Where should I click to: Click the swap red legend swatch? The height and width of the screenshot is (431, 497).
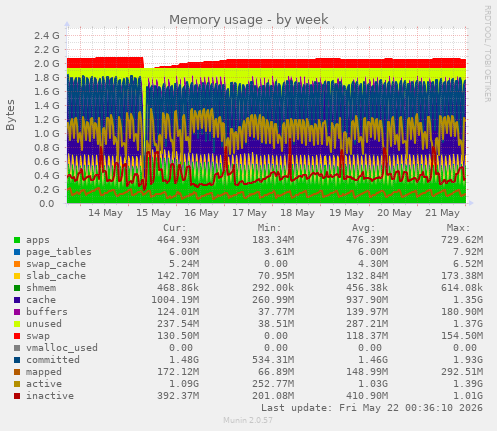tap(17, 336)
